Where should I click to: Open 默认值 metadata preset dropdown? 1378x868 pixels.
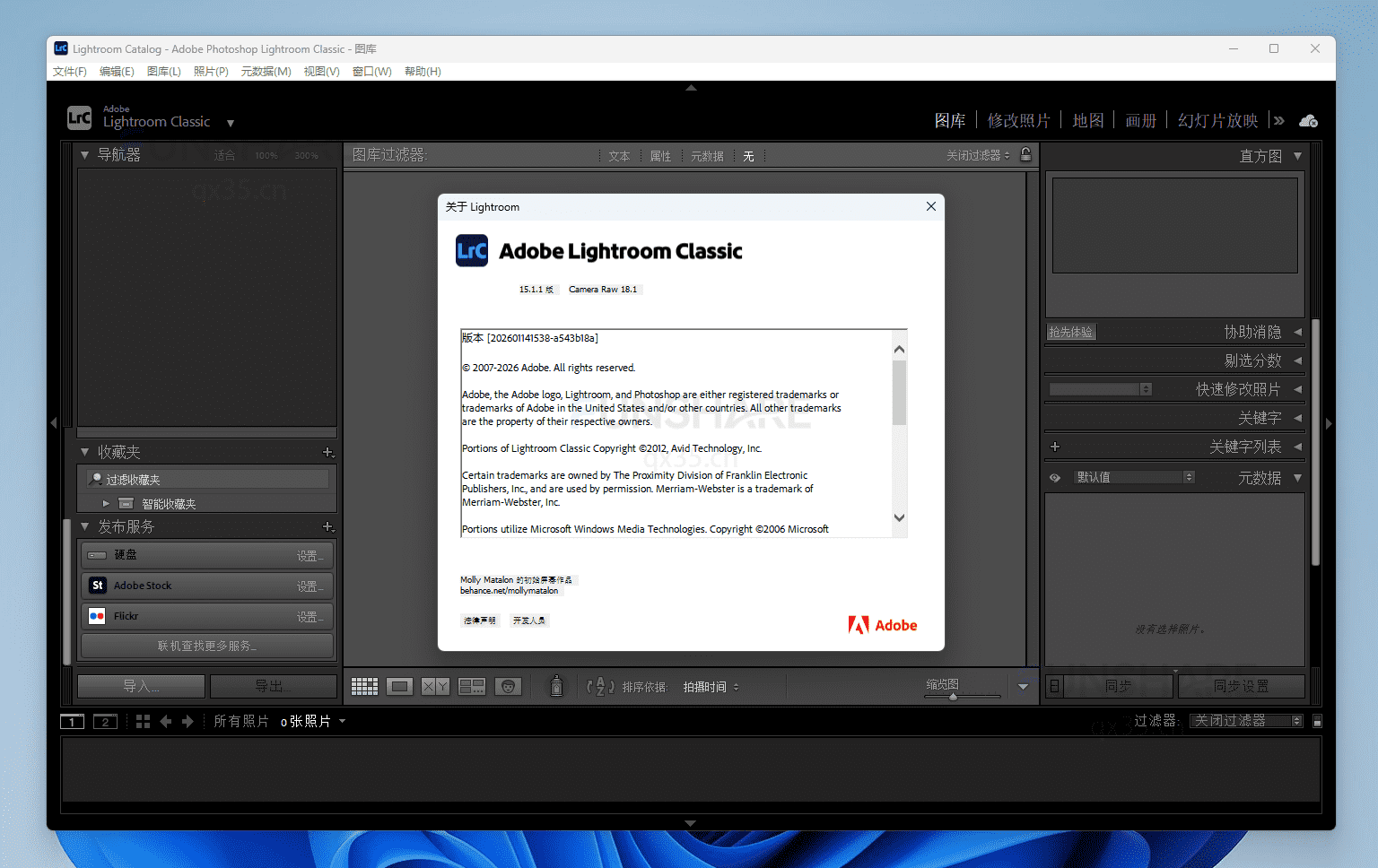pyautogui.click(x=1135, y=477)
